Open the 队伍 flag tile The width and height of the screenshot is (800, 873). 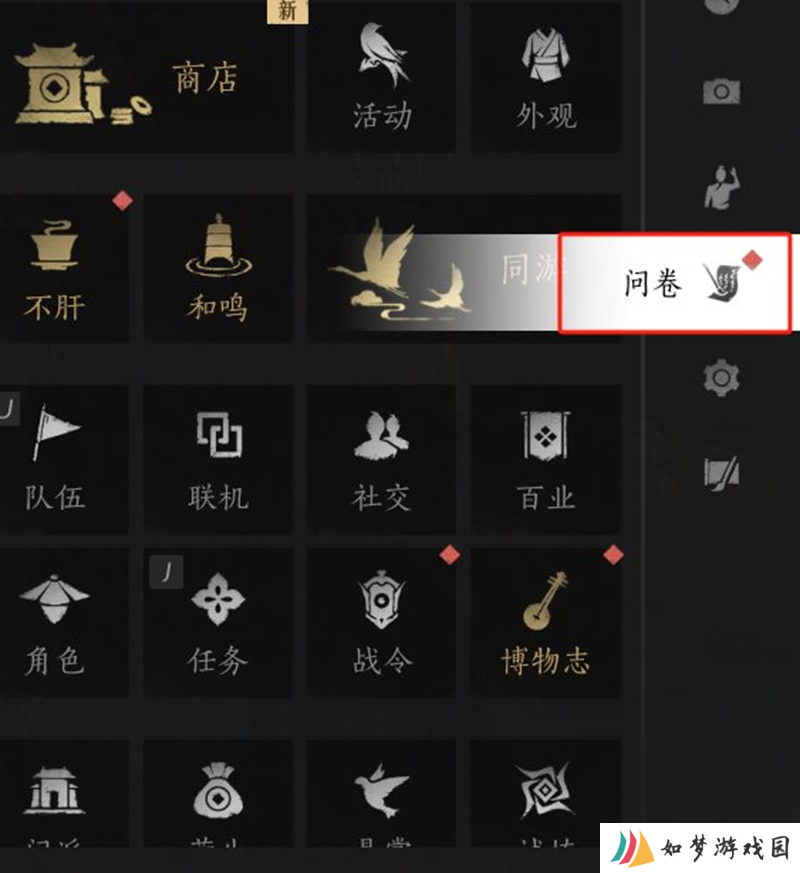(x=63, y=459)
